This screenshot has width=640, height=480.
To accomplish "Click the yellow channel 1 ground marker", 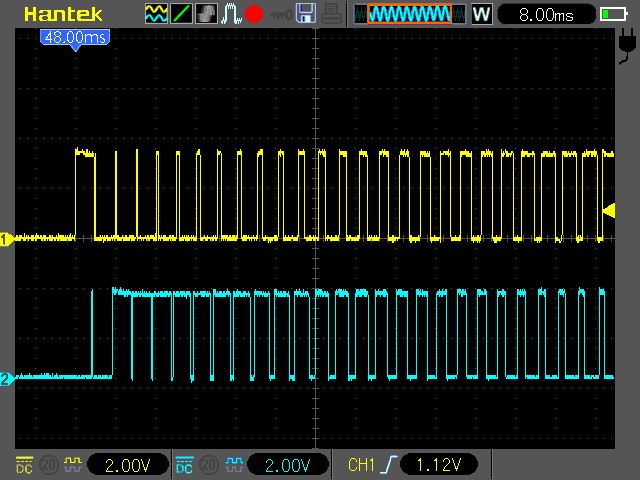I will coord(6,239).
